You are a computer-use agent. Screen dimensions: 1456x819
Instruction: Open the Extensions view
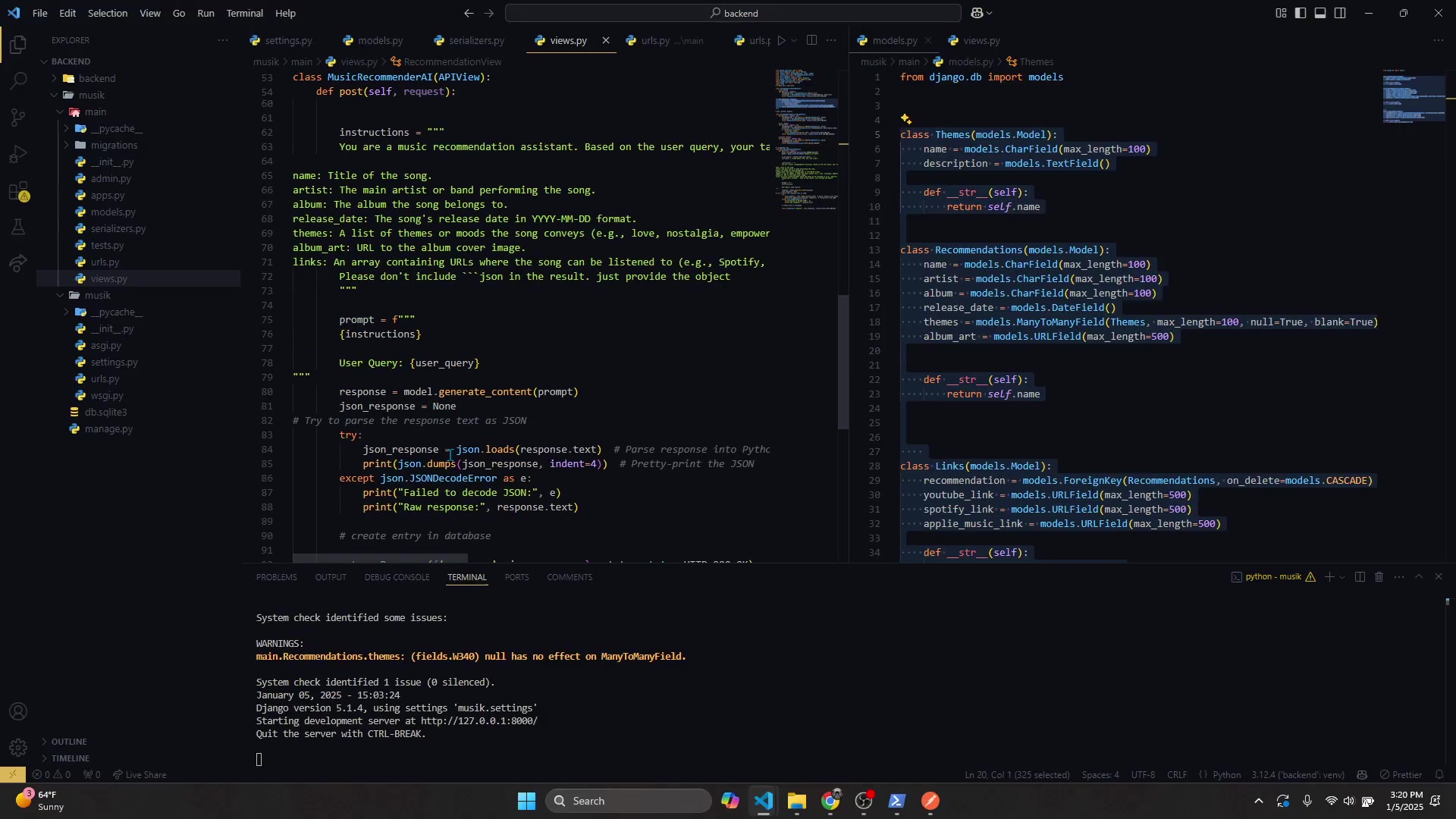point(18,191)
